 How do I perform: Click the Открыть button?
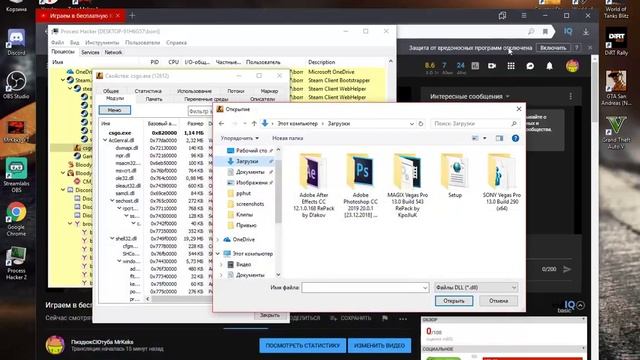click(454, 301)
